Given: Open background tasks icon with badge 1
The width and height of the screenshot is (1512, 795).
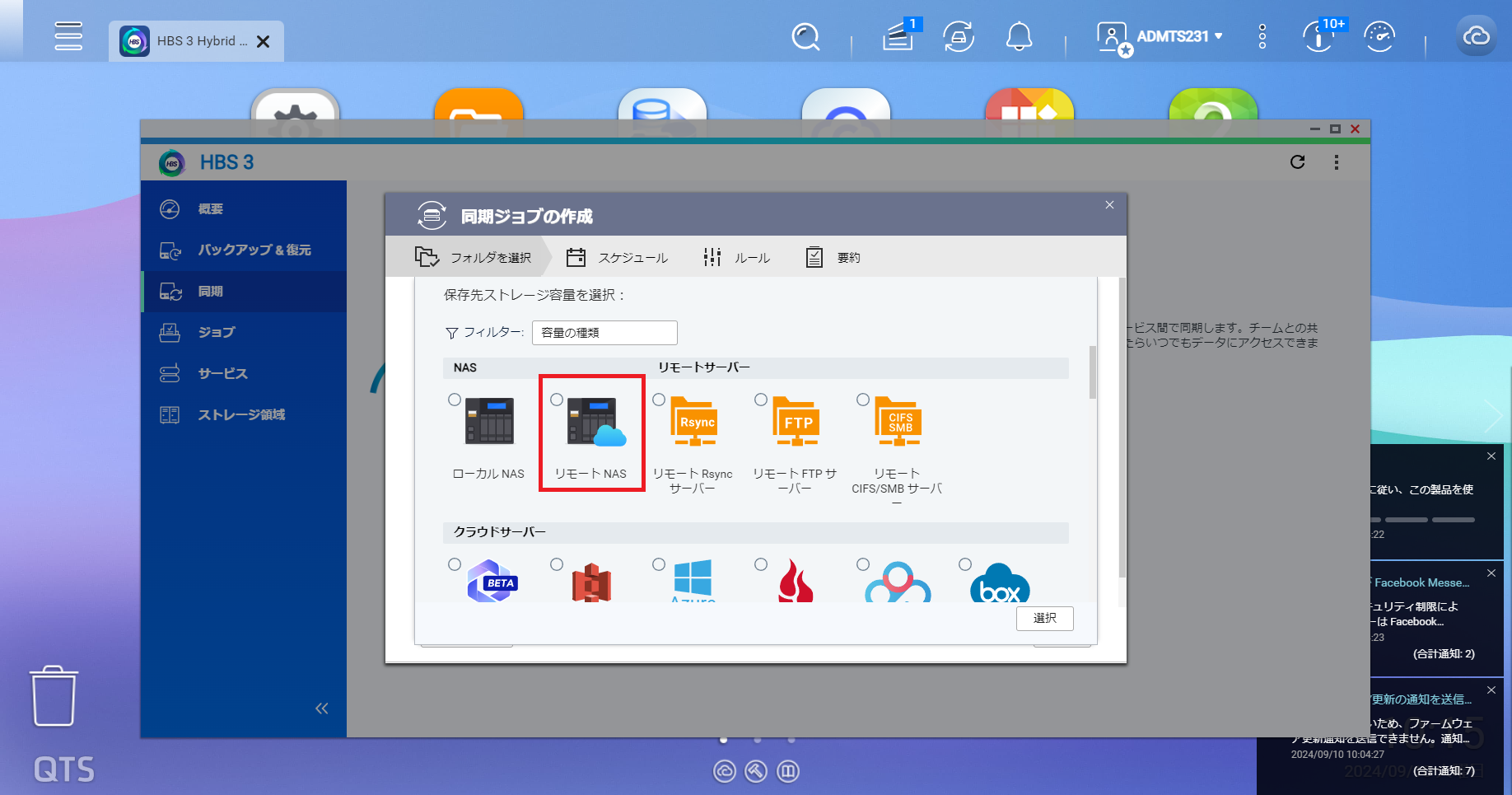Looking at the screenshot, I should [x=900, y=36].
